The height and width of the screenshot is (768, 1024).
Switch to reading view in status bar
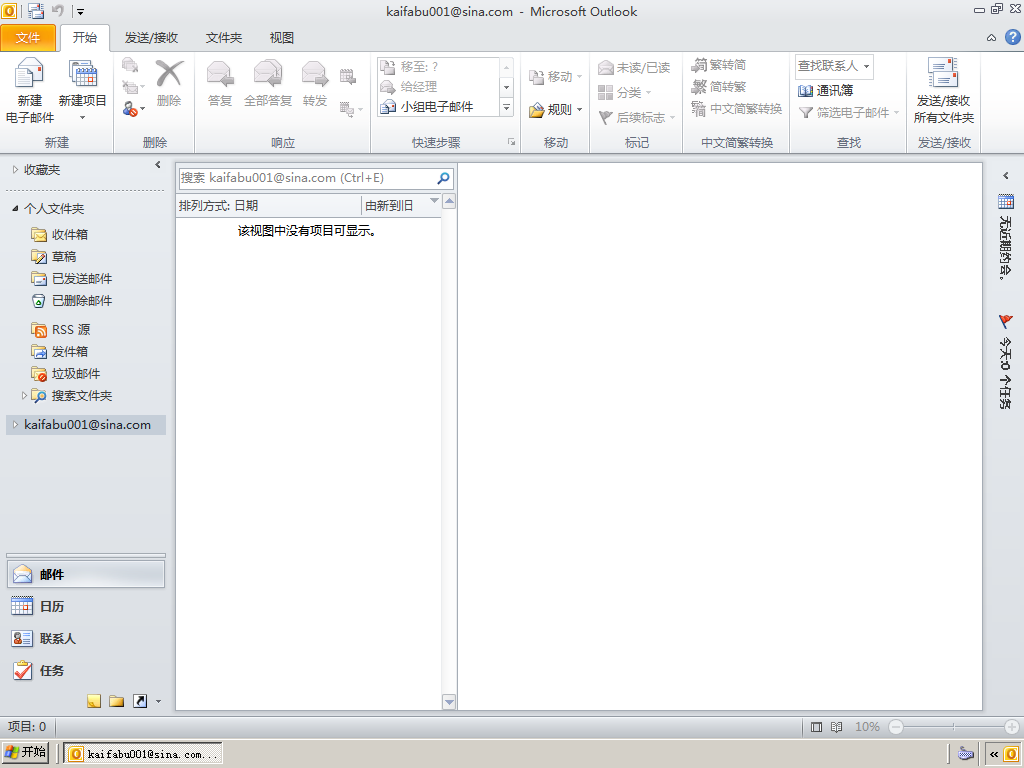(837, 727)
